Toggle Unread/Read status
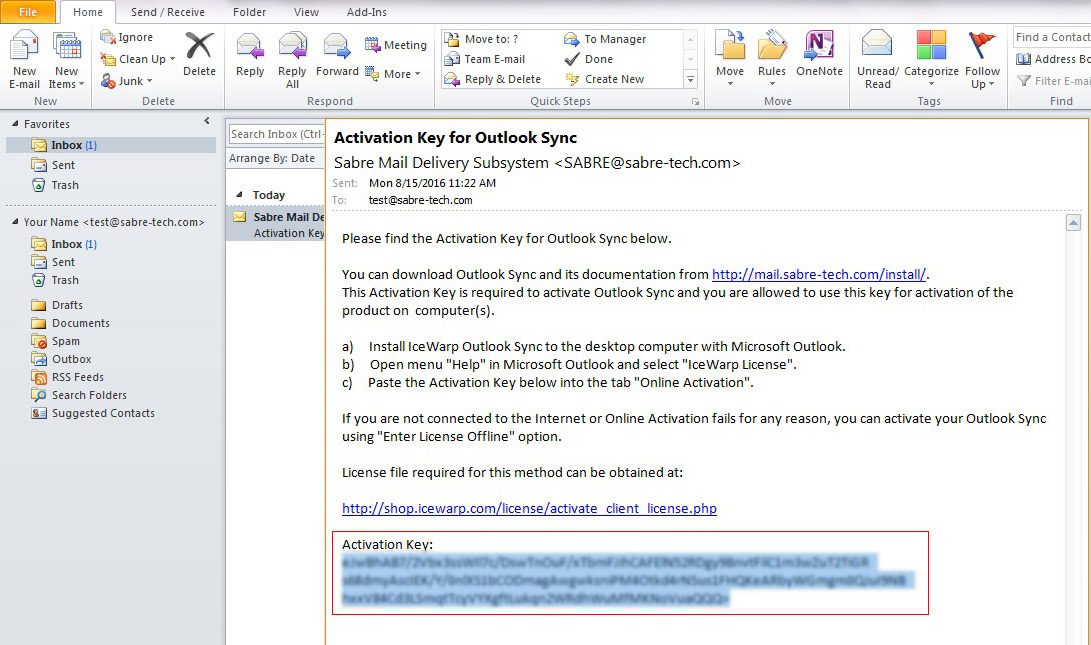This screenshot has height=645, width=1091. pyautogui.click(x=877, y=60)
